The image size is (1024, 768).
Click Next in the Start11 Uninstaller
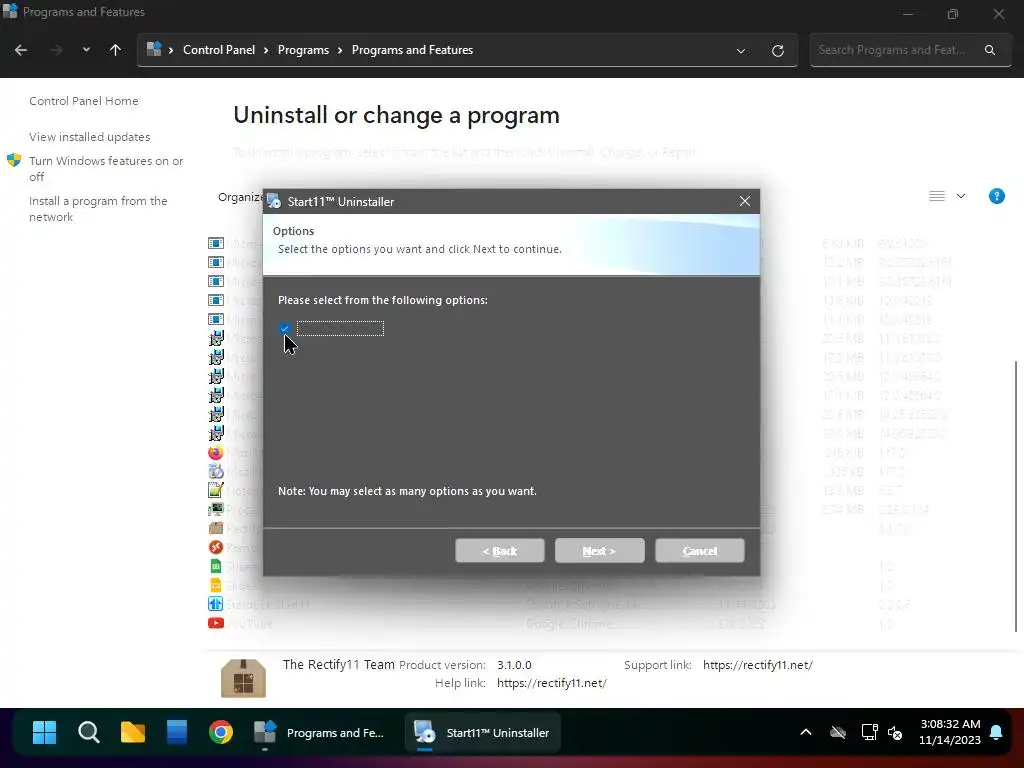pyautogui.click(x=599, y=551)
